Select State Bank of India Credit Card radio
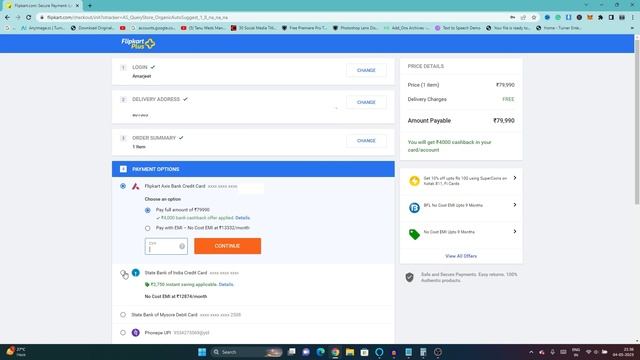The image size is (640, 360). click(123, 273)
